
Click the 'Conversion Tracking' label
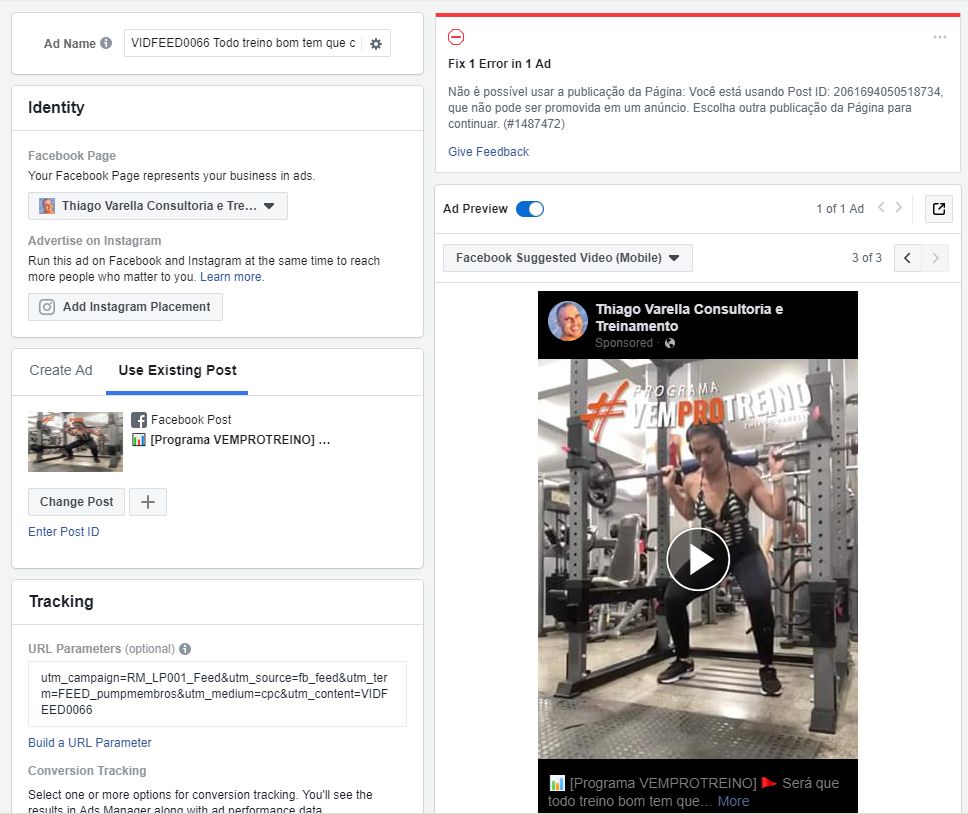pyautogui.click(x=87, y=771)
